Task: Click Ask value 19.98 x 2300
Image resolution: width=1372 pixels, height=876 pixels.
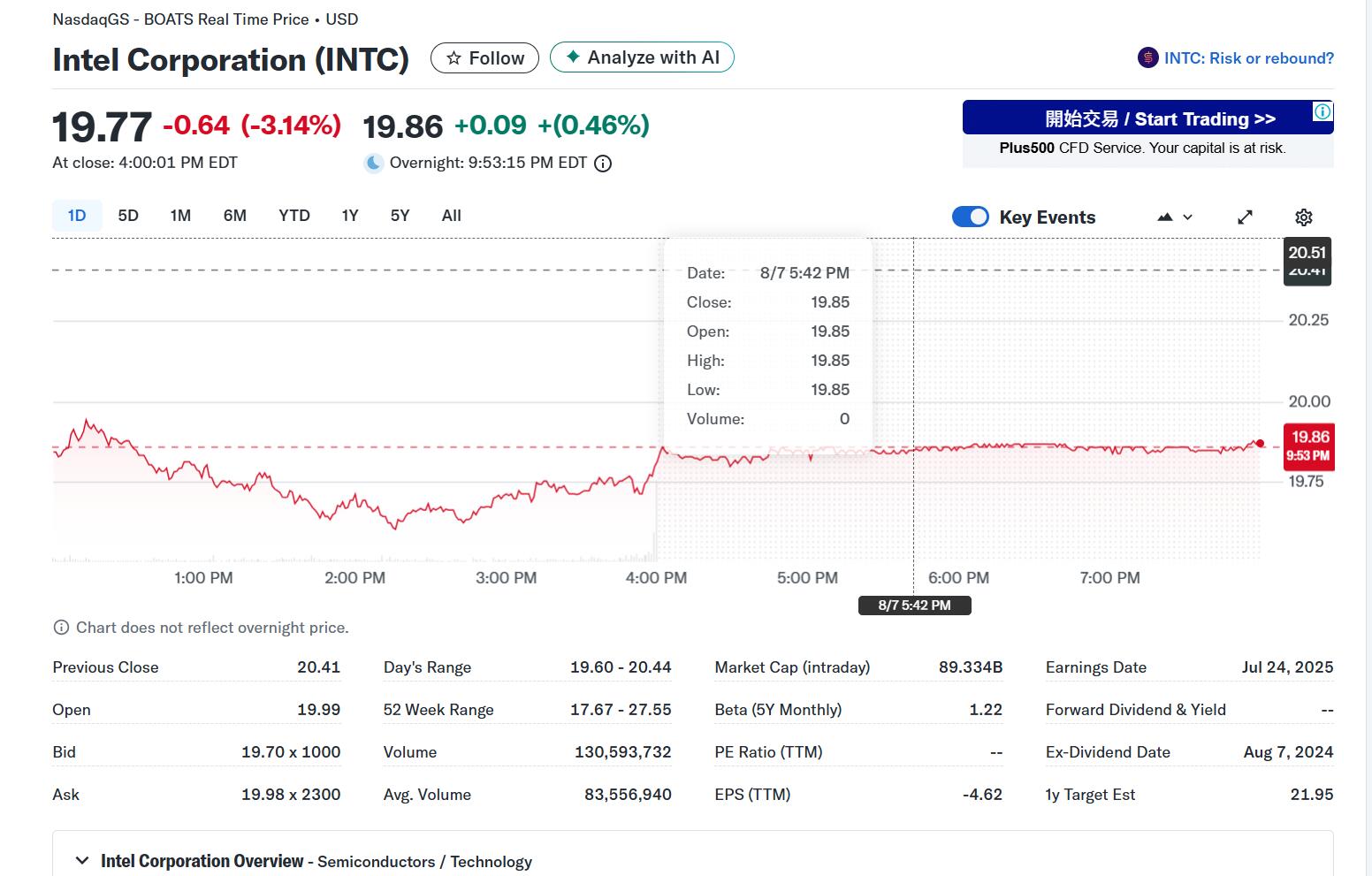Action: coord(291,795)
